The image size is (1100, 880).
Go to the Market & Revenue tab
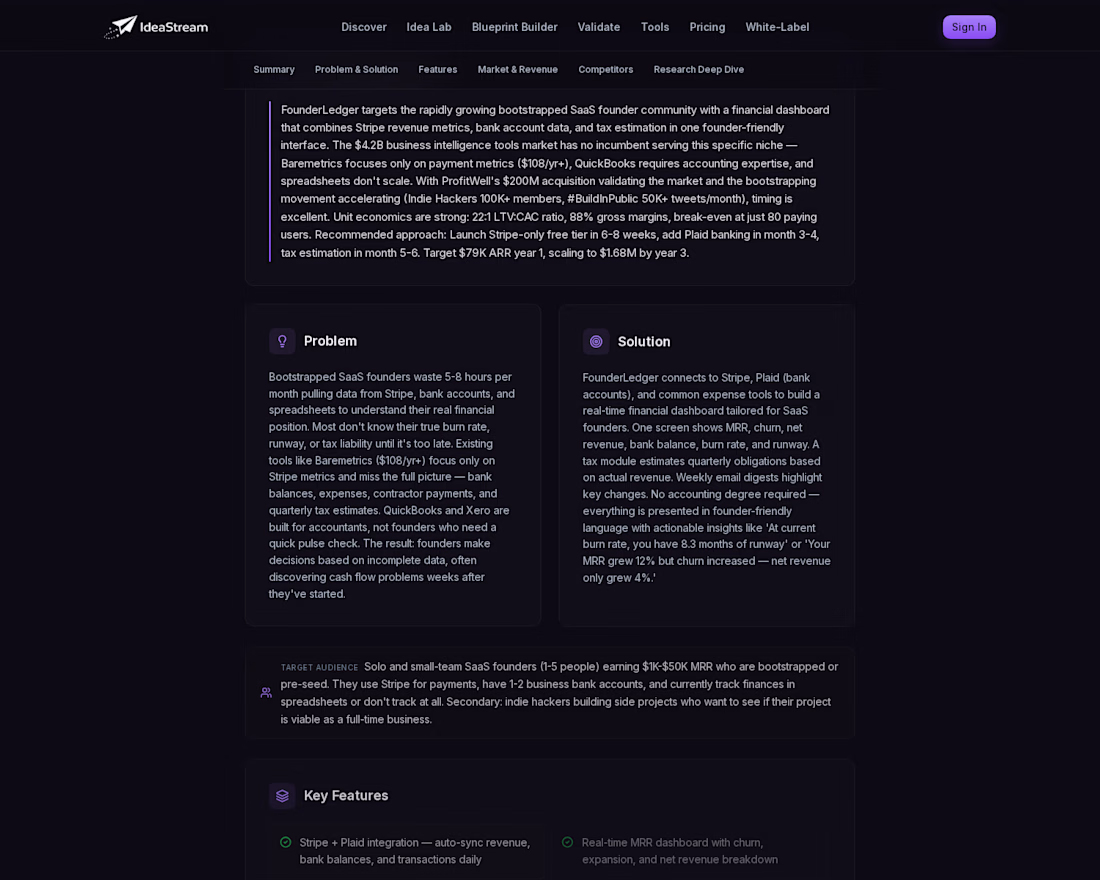tap(518, 69)
